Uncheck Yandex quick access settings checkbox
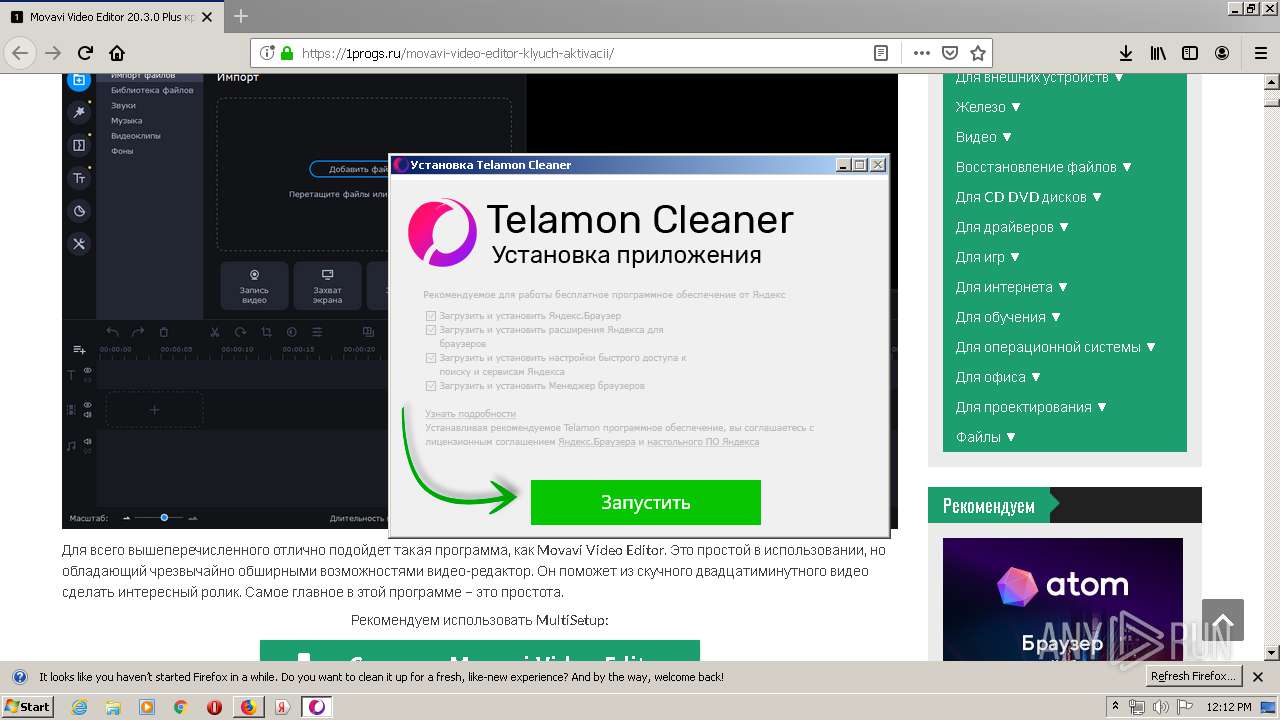 pos(431,357)
